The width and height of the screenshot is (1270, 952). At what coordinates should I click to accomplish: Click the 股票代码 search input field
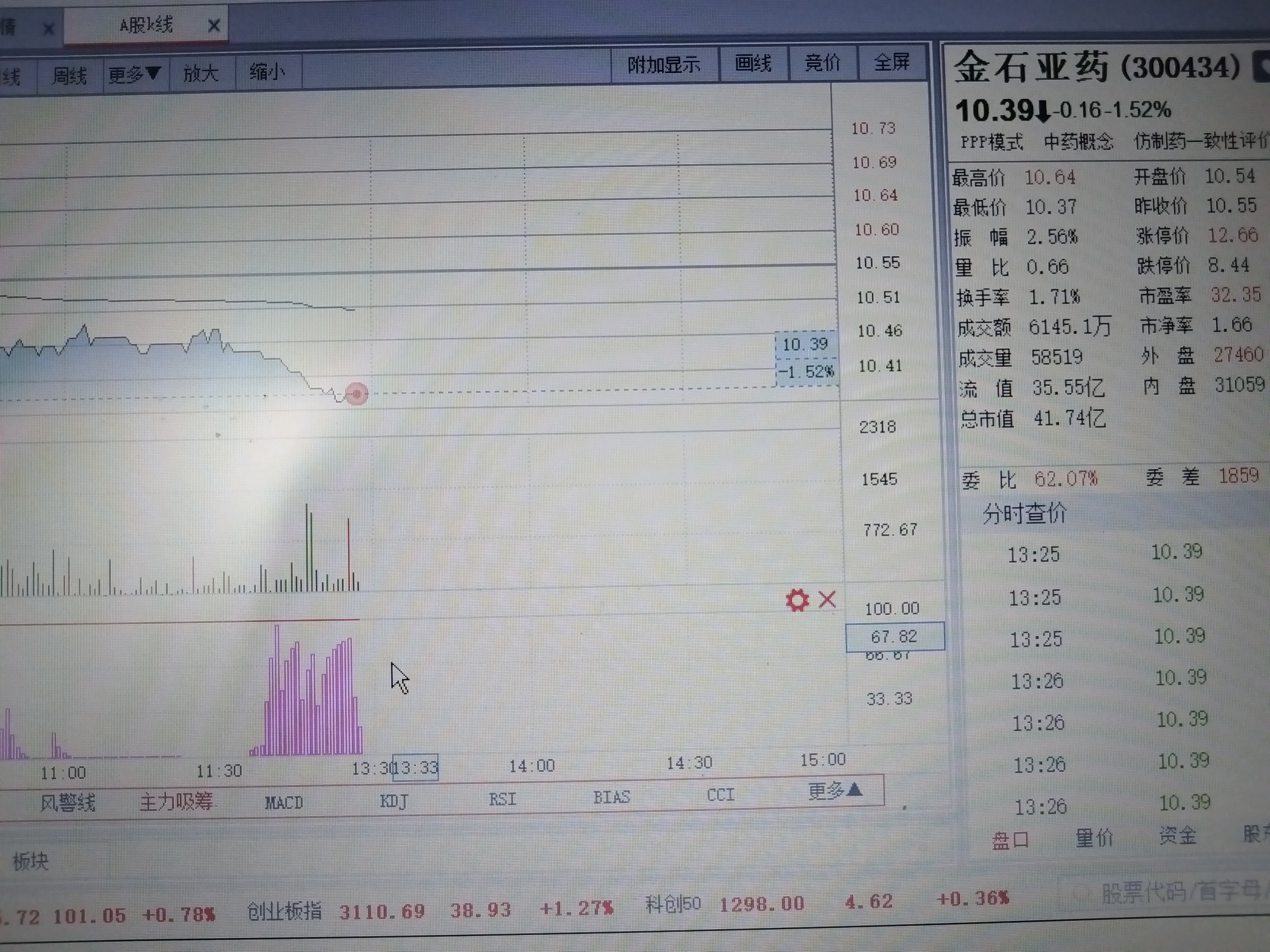[1175, 892]
